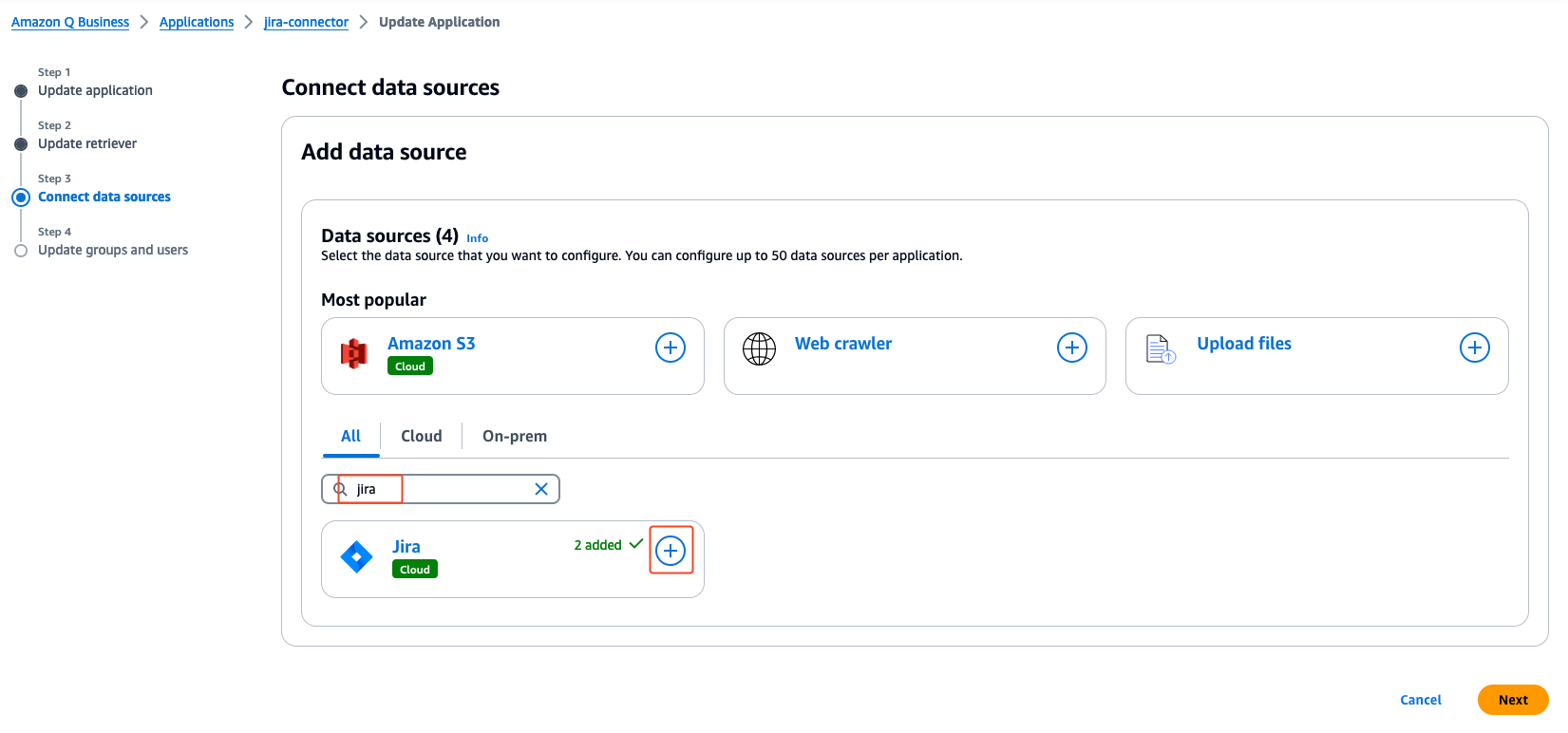Screen dimensions: 1568x733
Task: Add Upload files data source via plus icon
Action: [1475, 348]
